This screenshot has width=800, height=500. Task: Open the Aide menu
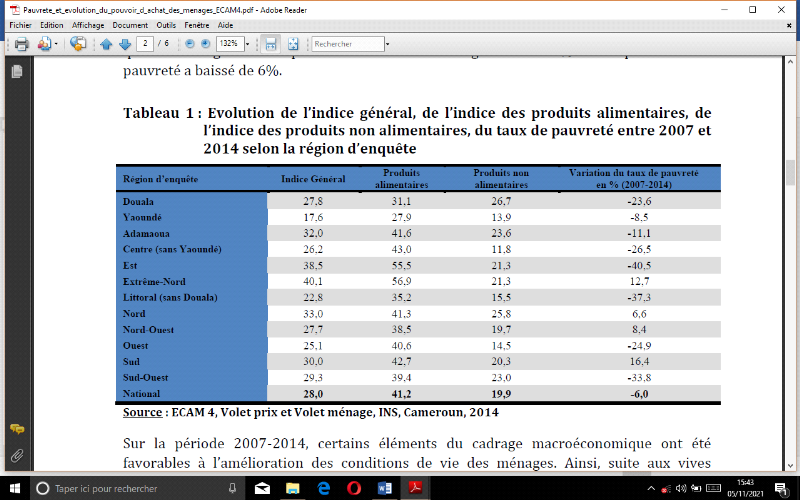pos(225,25)
